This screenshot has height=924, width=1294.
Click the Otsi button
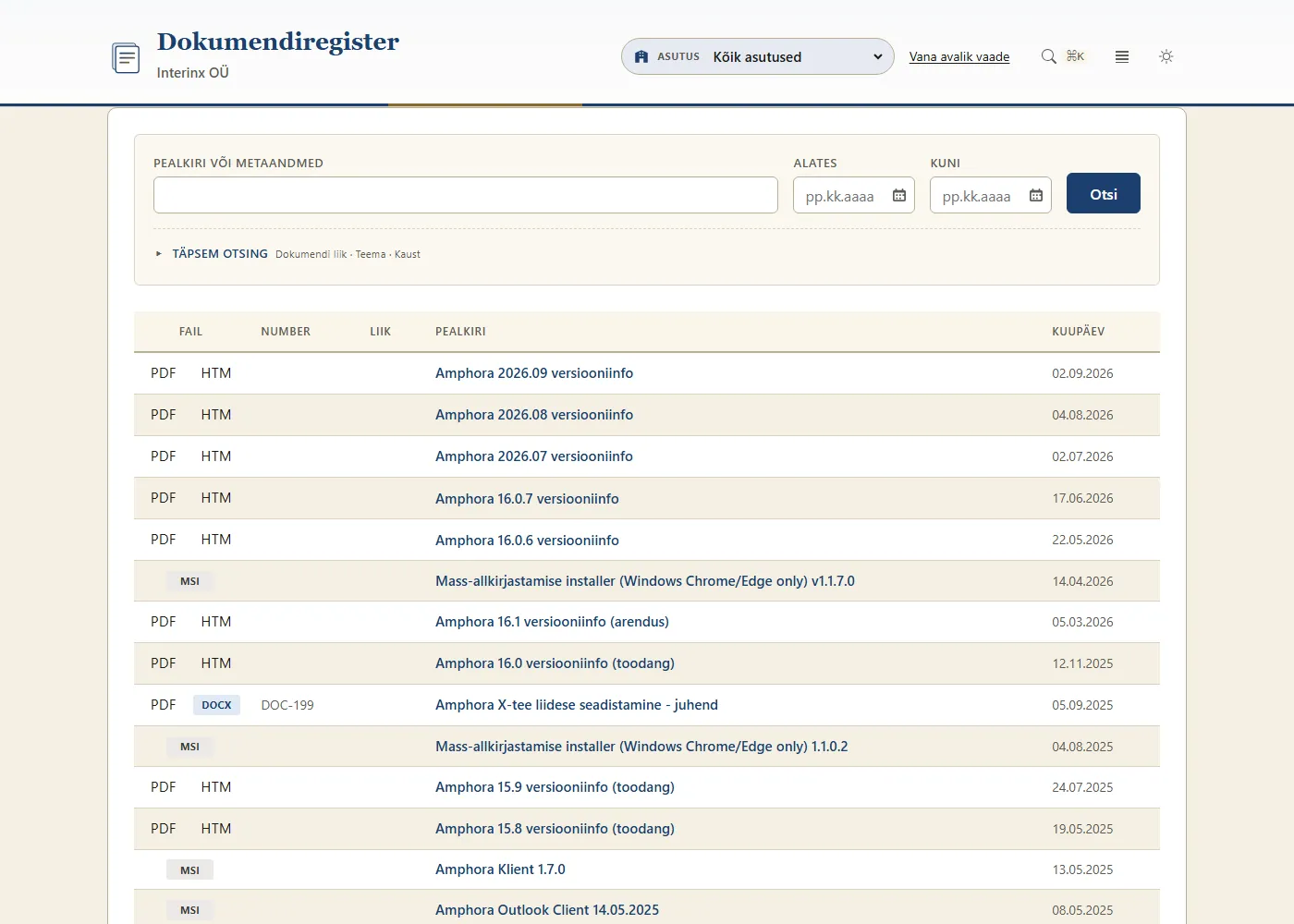pos(1104,193)
